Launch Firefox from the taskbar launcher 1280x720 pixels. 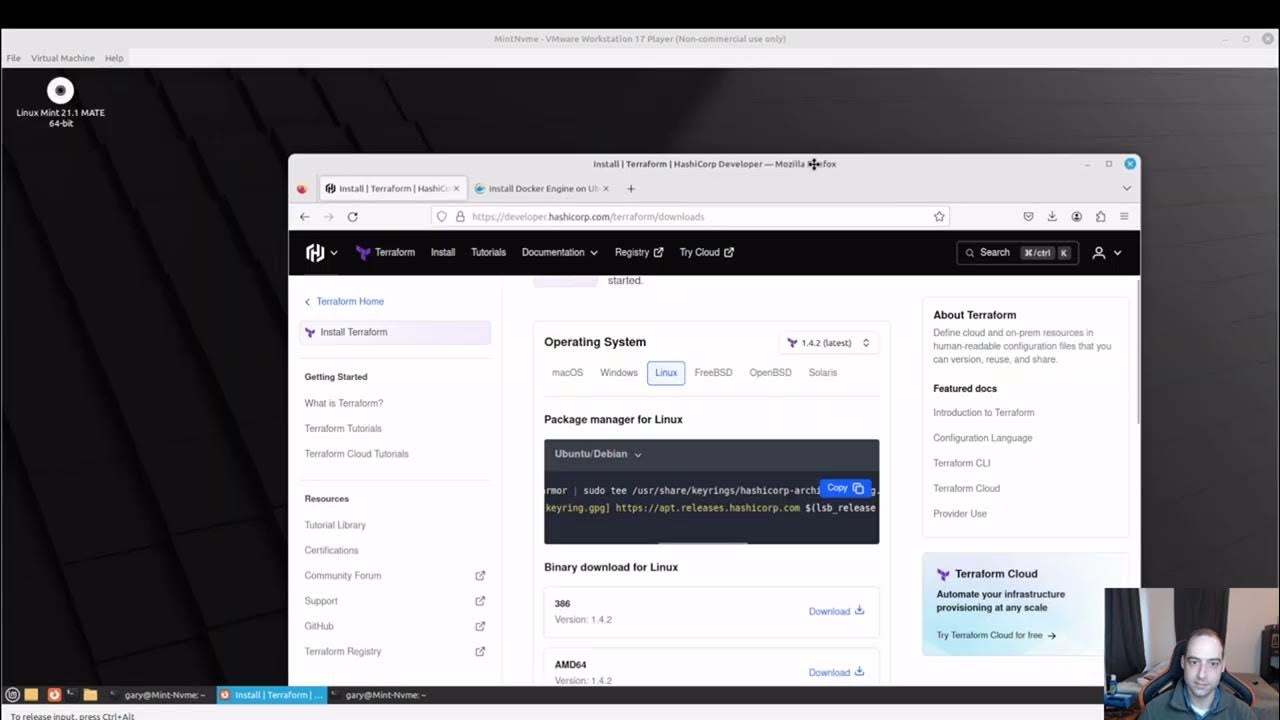[54, 694]
